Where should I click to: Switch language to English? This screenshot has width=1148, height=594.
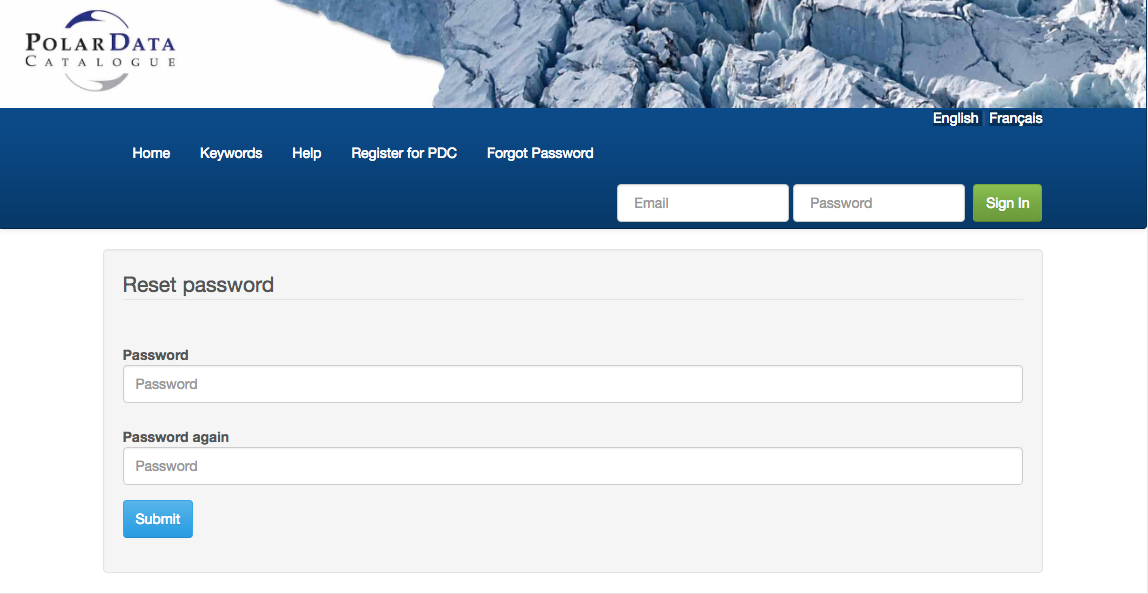(x=955, y=118)
